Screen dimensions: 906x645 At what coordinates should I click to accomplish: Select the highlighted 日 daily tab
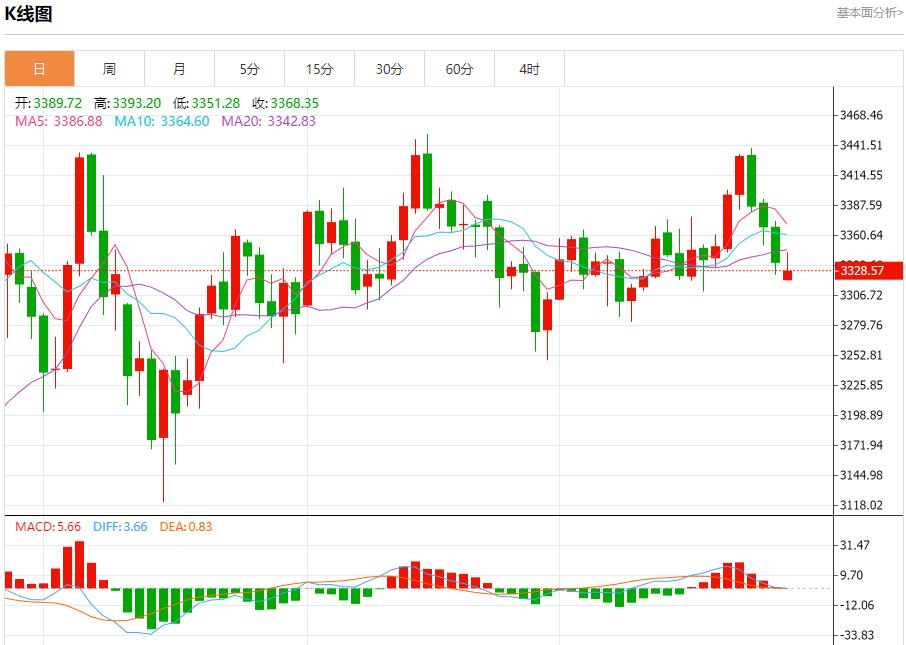pos(39,69)
